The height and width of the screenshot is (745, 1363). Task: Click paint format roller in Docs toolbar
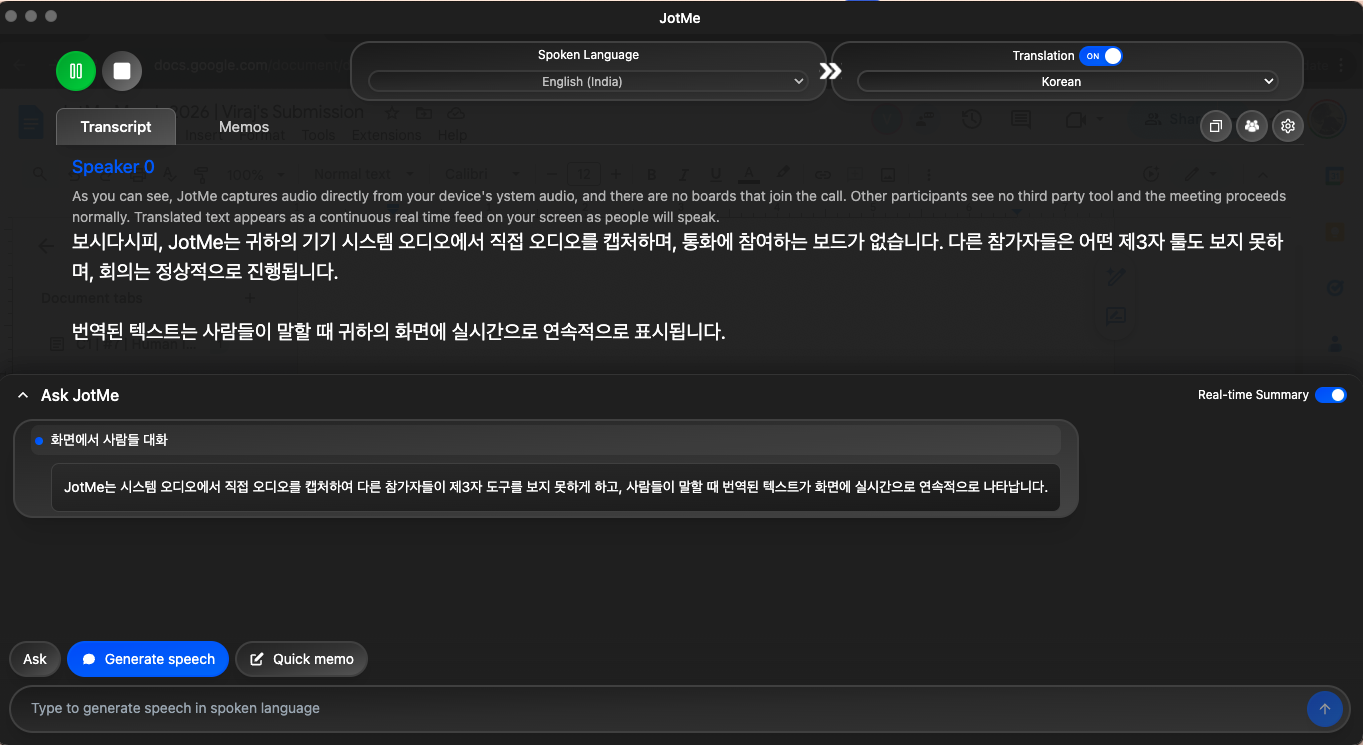click(201, 173)
